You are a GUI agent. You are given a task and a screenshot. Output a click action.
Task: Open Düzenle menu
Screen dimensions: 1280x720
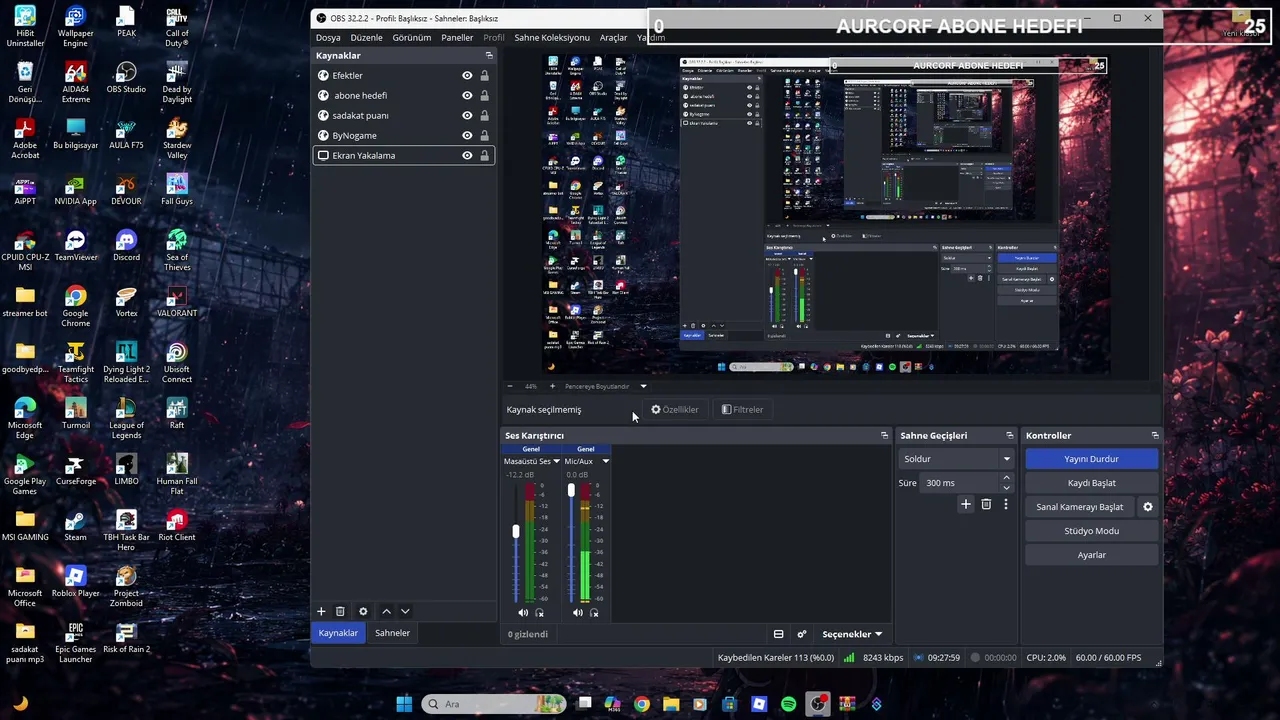tap(366, 37)
